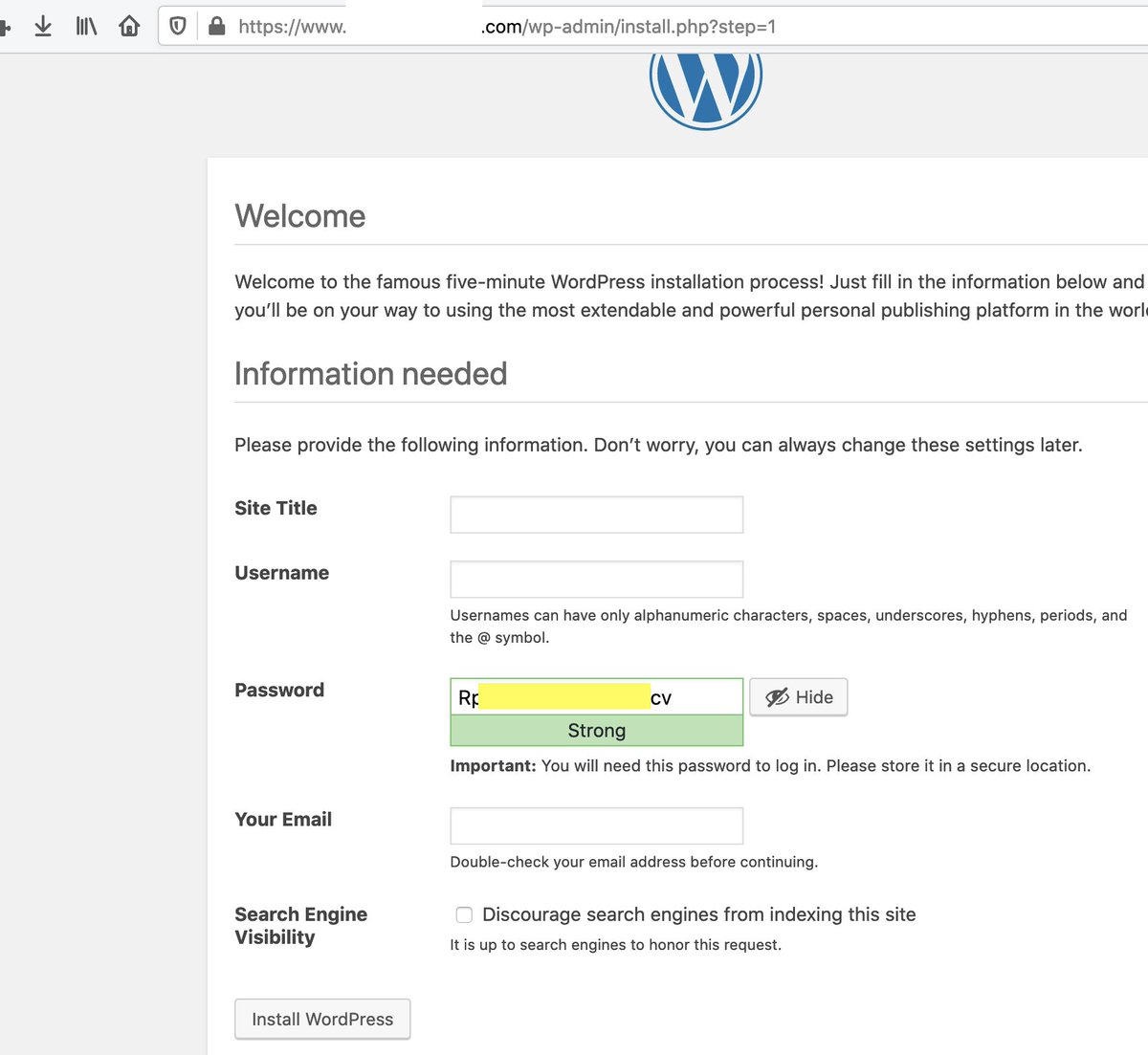Screen dimensions: 1148x1055
Task: Click the Password label
Action: [279, 690]
